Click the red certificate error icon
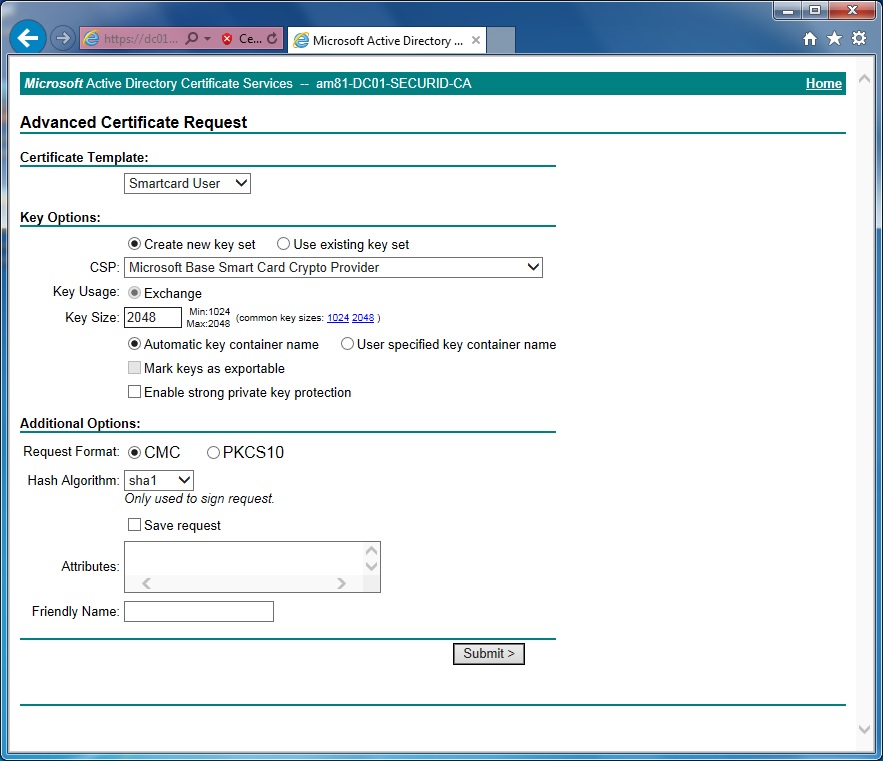The image size is (883, 761). (x=227, y=39)
